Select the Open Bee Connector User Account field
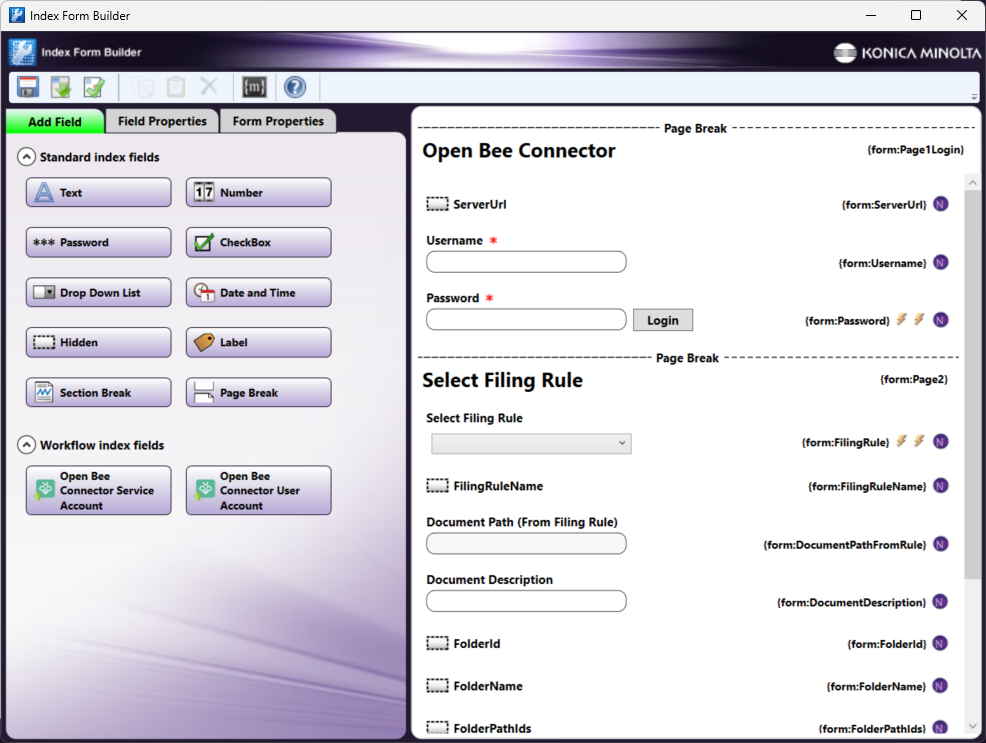Screen dimensions: 986x743 coord(258,489)
